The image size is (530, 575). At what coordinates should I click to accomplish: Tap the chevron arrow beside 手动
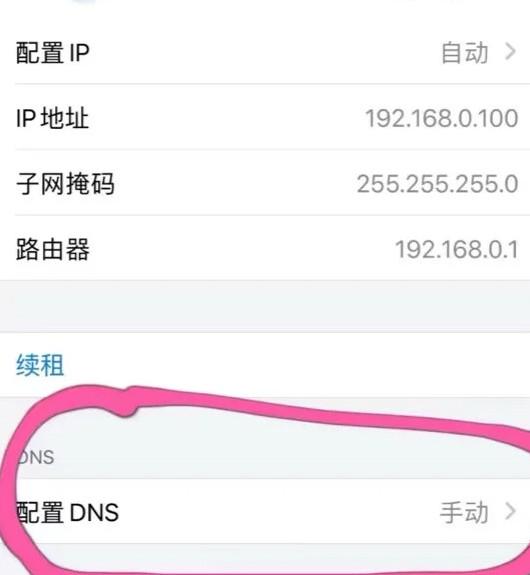tap(511, 511)
